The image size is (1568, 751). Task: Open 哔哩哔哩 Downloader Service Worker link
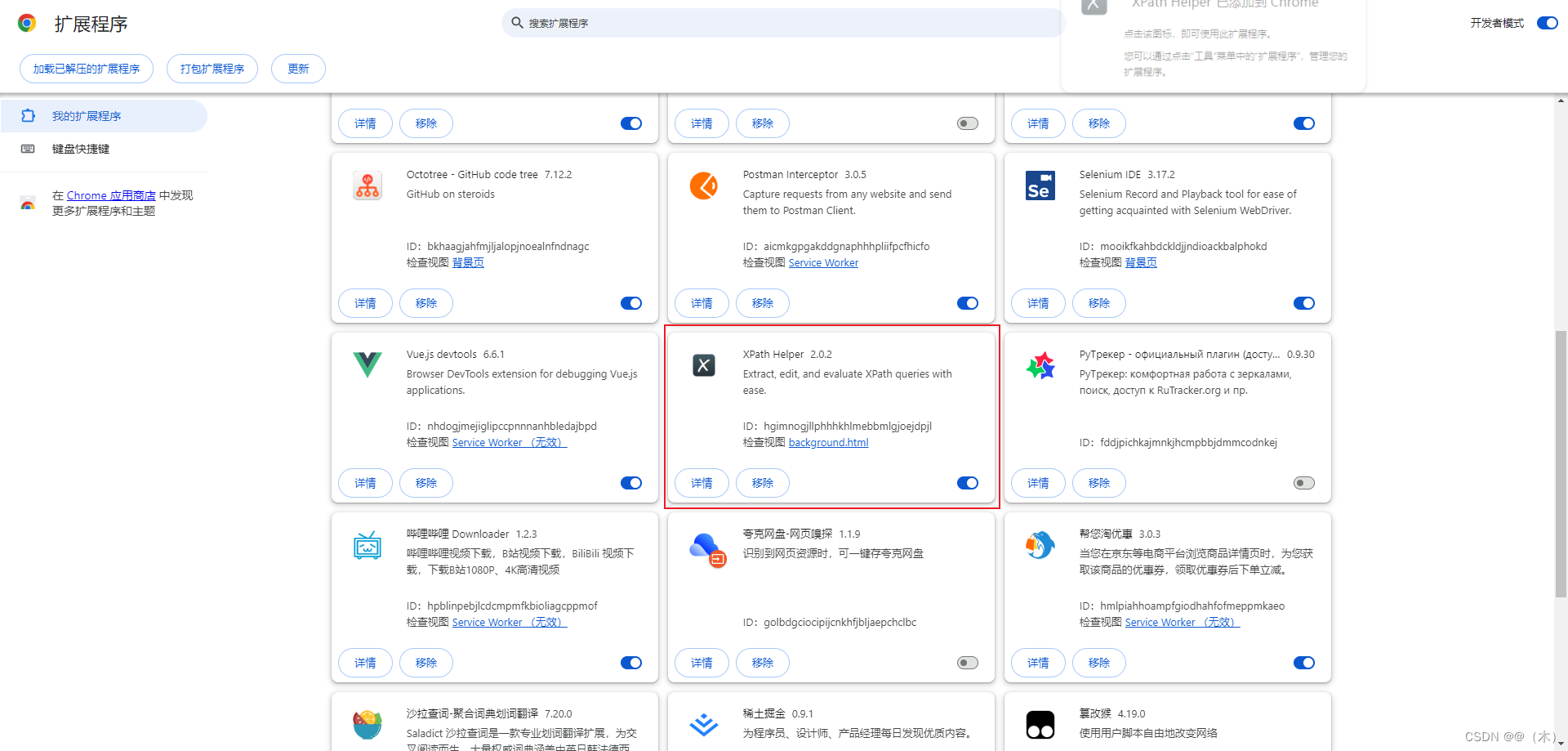(510, 622)
